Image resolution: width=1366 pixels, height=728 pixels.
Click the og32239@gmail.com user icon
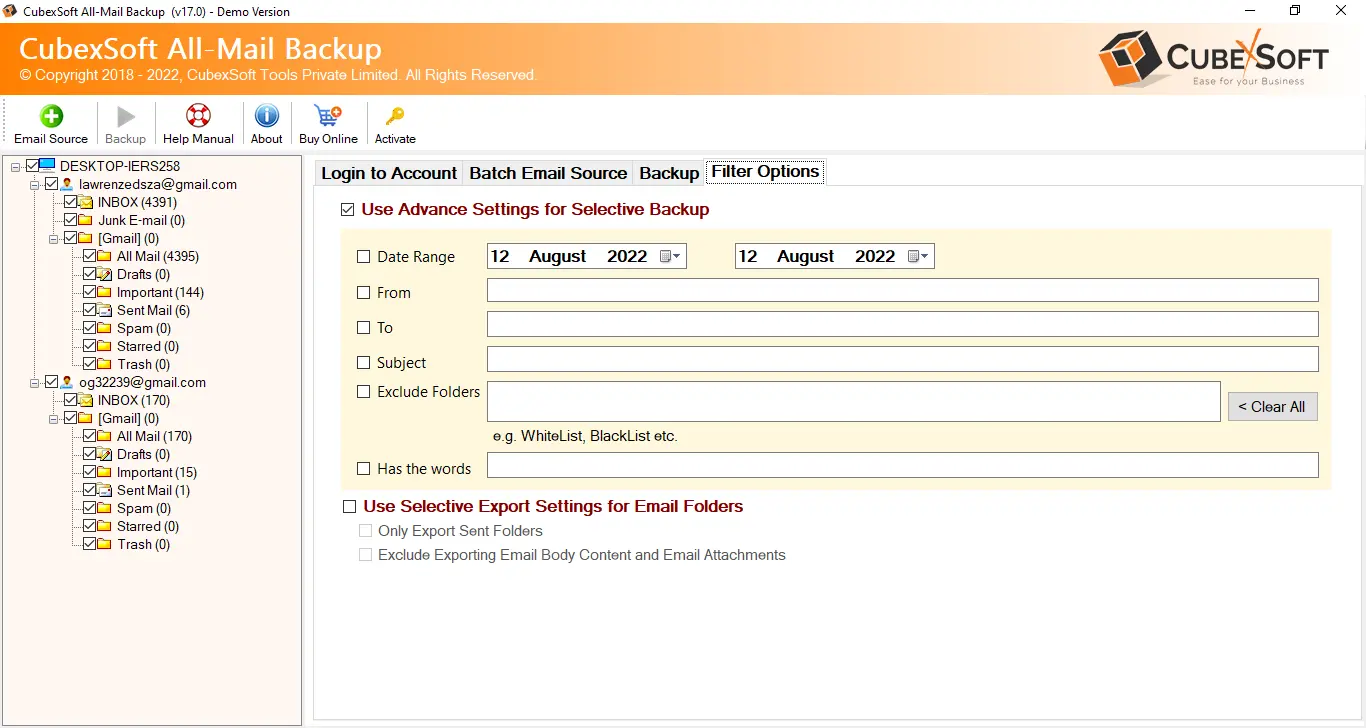tap(67, 382)
